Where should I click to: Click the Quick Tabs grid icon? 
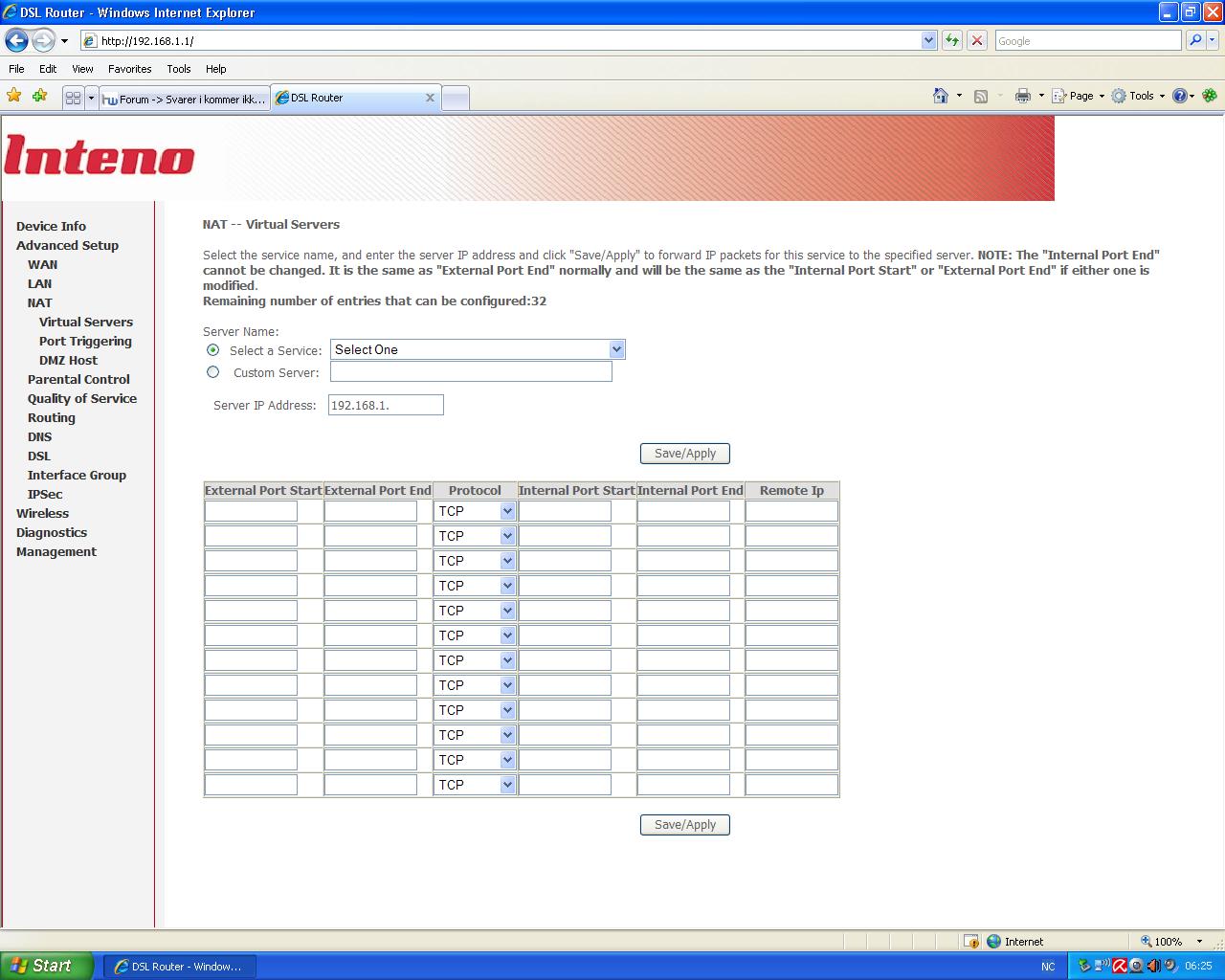[x=74, y=98]
